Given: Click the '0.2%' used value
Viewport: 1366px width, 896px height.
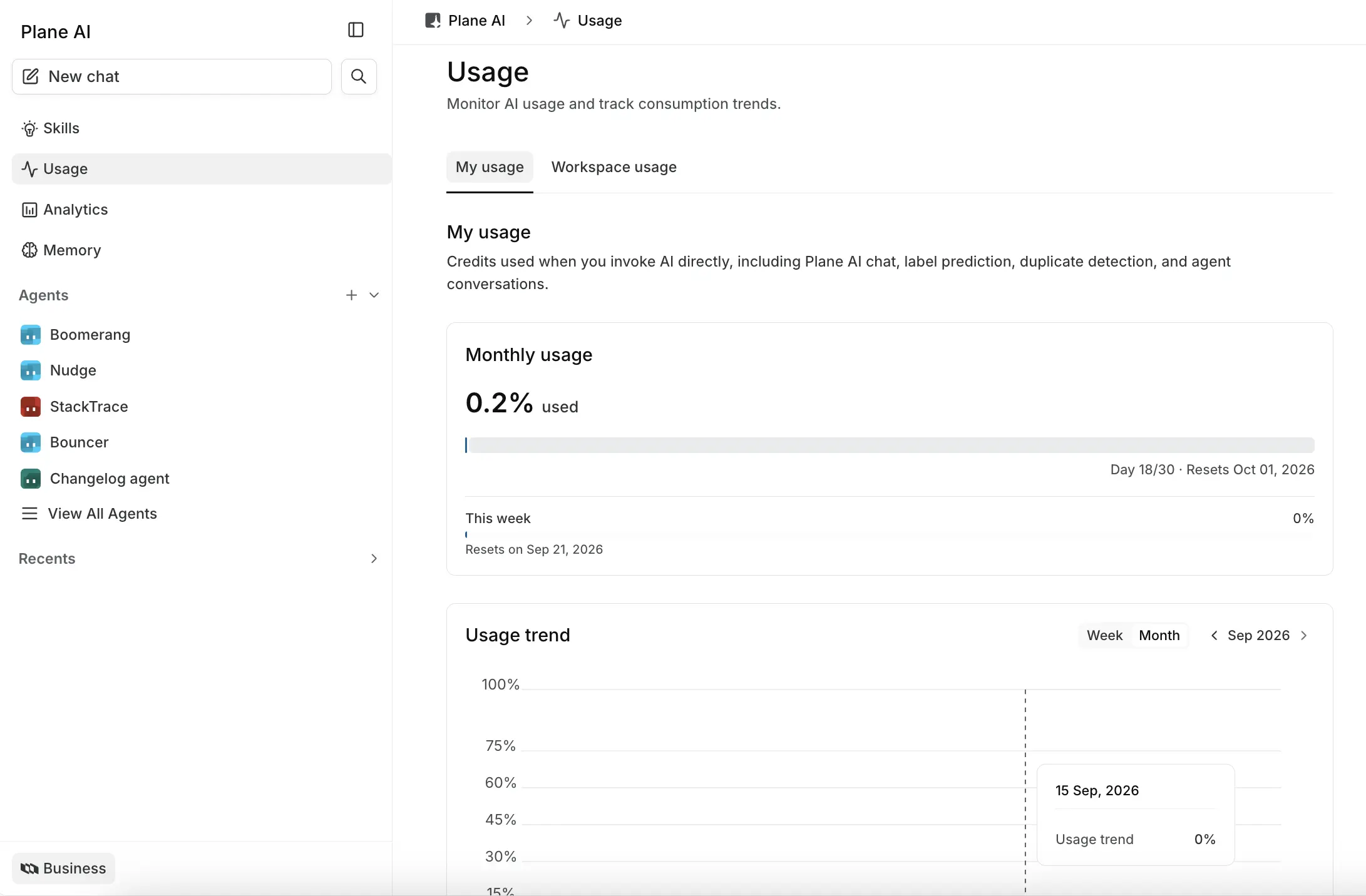Looking at the screenshot, I should coord(499,403).
